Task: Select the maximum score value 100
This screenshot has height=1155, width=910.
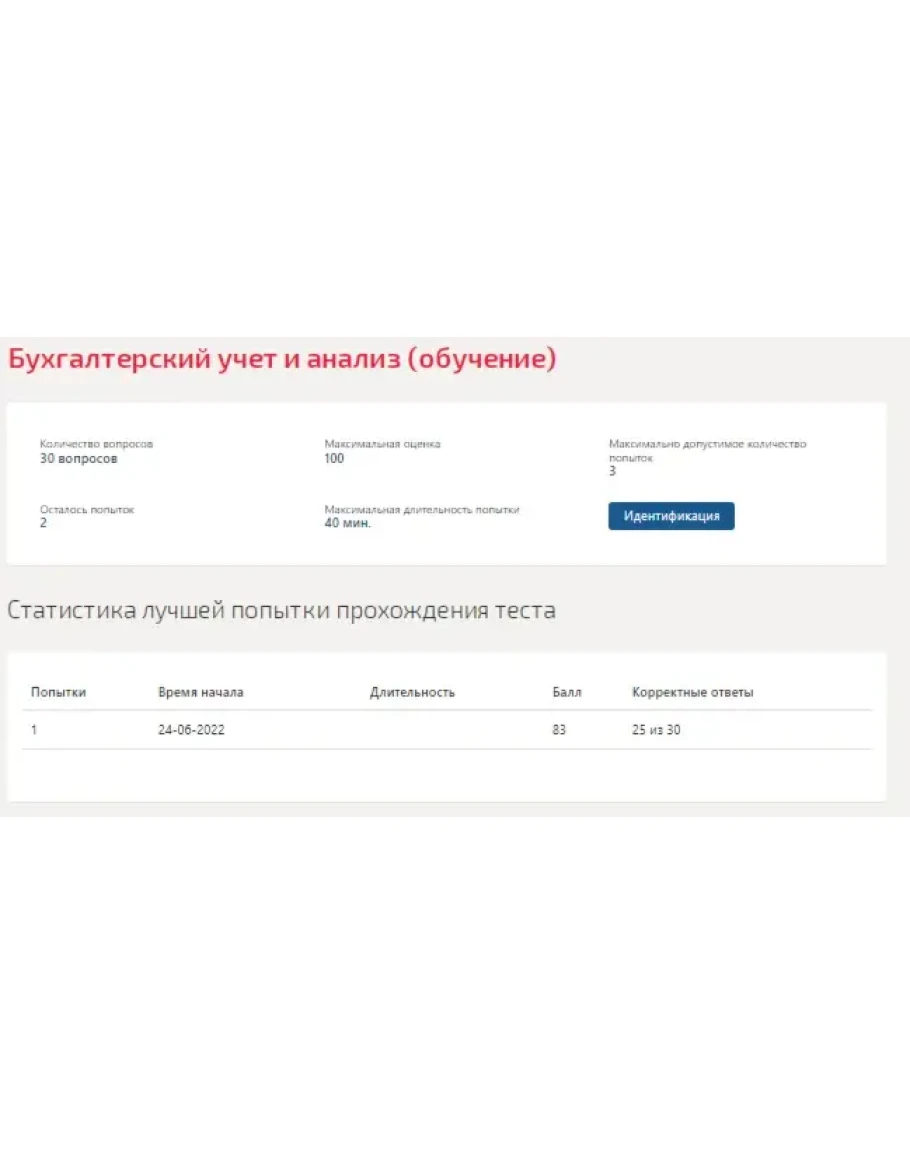Action: (x=334, y=459)
